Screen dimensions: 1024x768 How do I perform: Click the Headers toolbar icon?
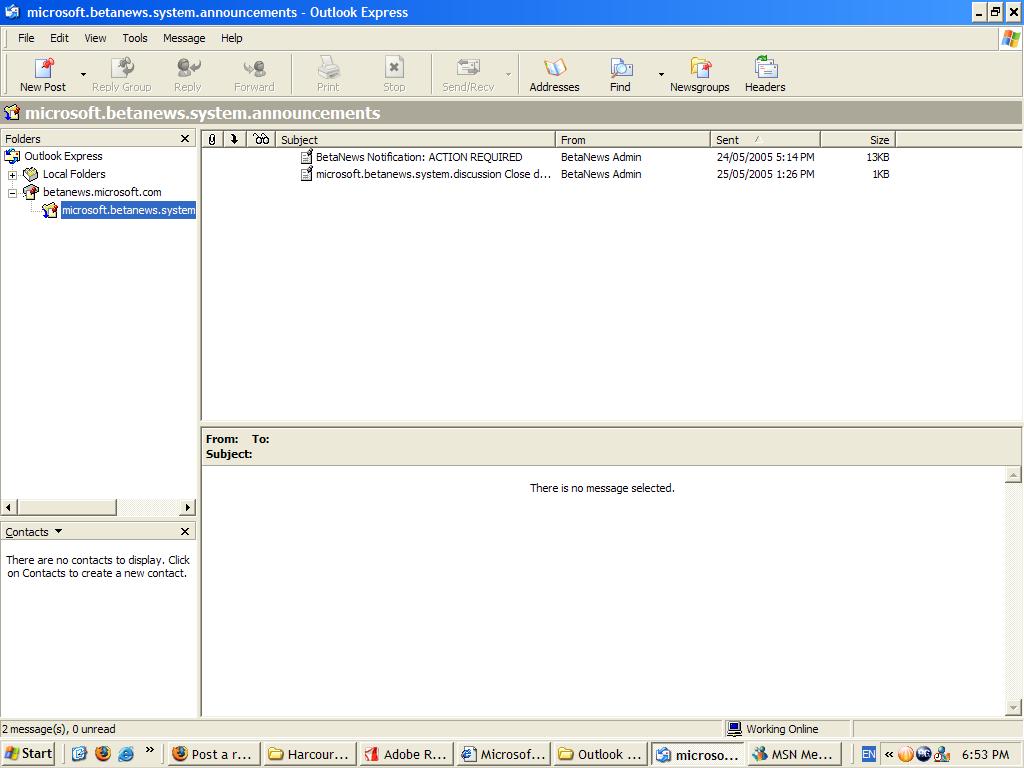click(x=765, y=74)
